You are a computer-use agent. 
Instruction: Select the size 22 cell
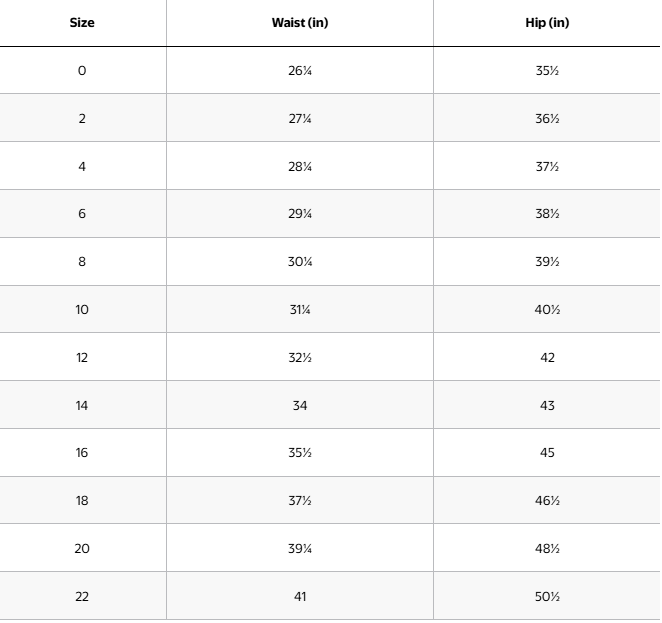82,597
